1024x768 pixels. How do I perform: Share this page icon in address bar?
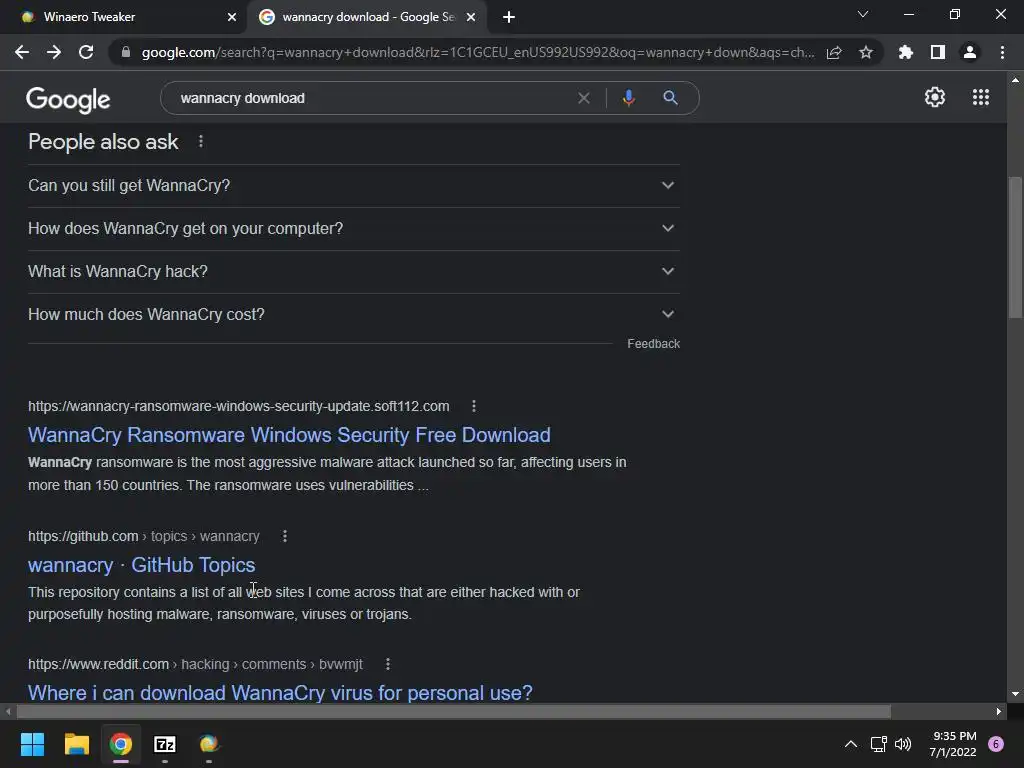click(834, 53)
